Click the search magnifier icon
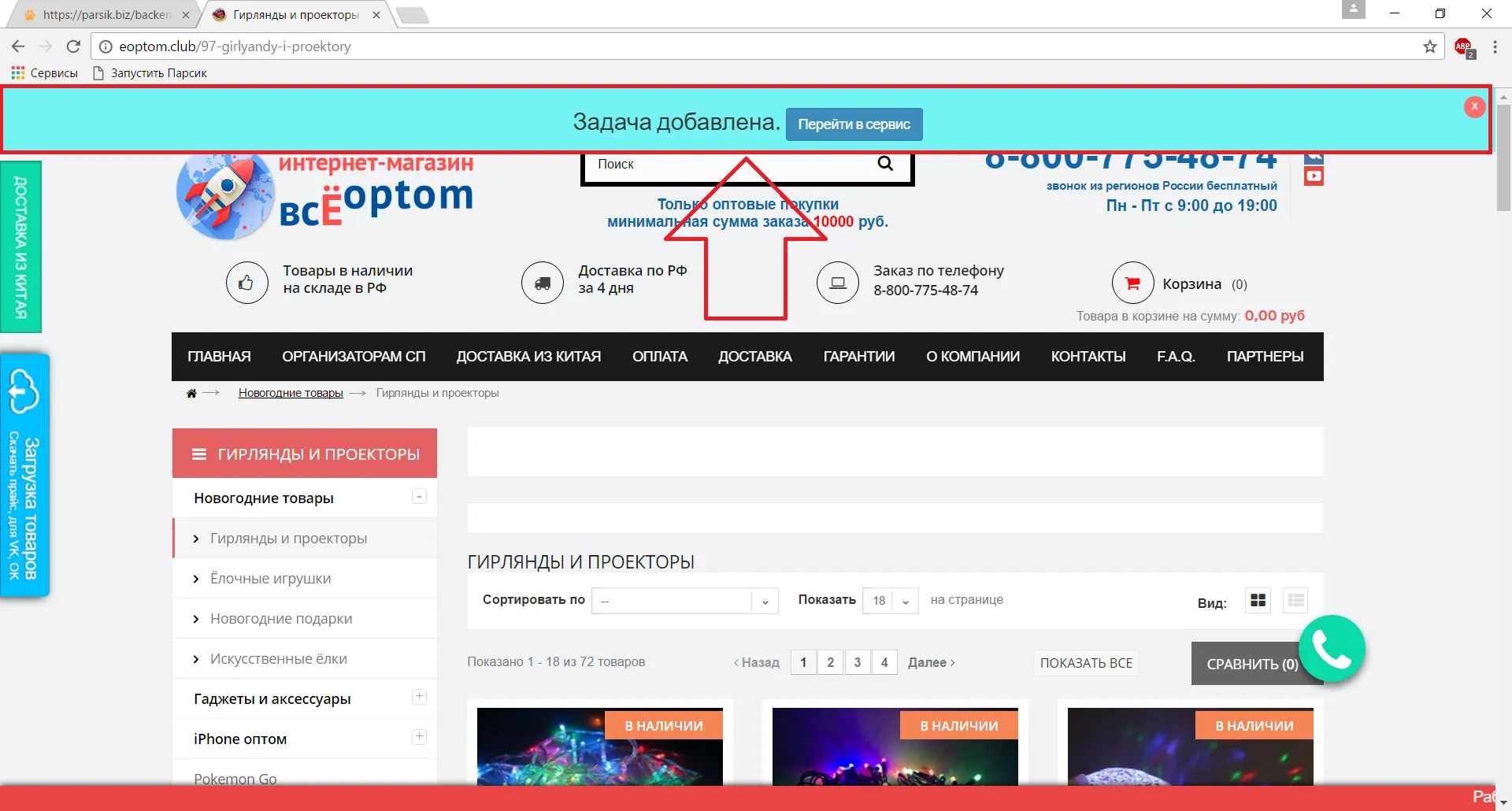This screenshot has height=811, width=1512. (885, 164)
